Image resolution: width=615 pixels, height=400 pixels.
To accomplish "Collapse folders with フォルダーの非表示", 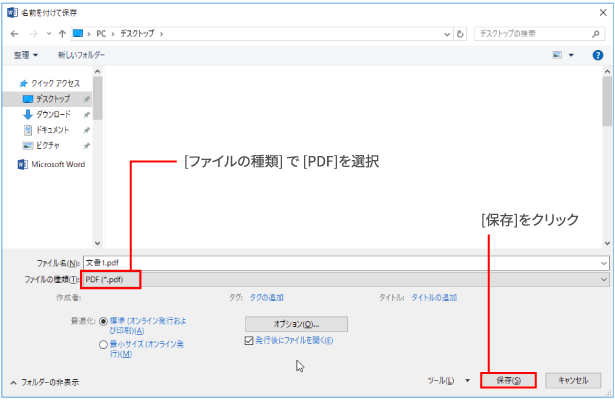I will [44, 381].
